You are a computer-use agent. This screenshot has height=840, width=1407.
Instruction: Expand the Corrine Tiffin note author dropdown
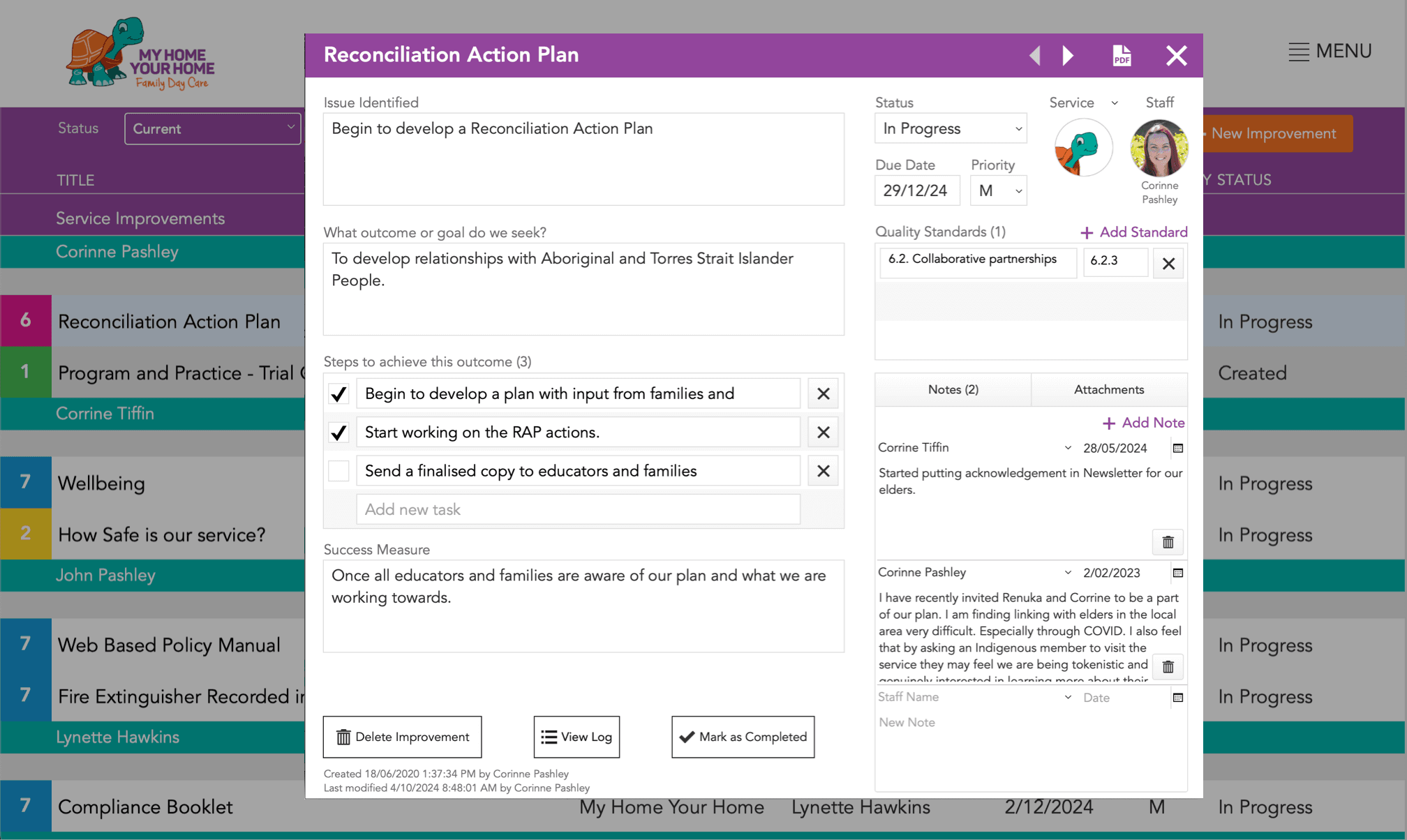(1067, 448)
